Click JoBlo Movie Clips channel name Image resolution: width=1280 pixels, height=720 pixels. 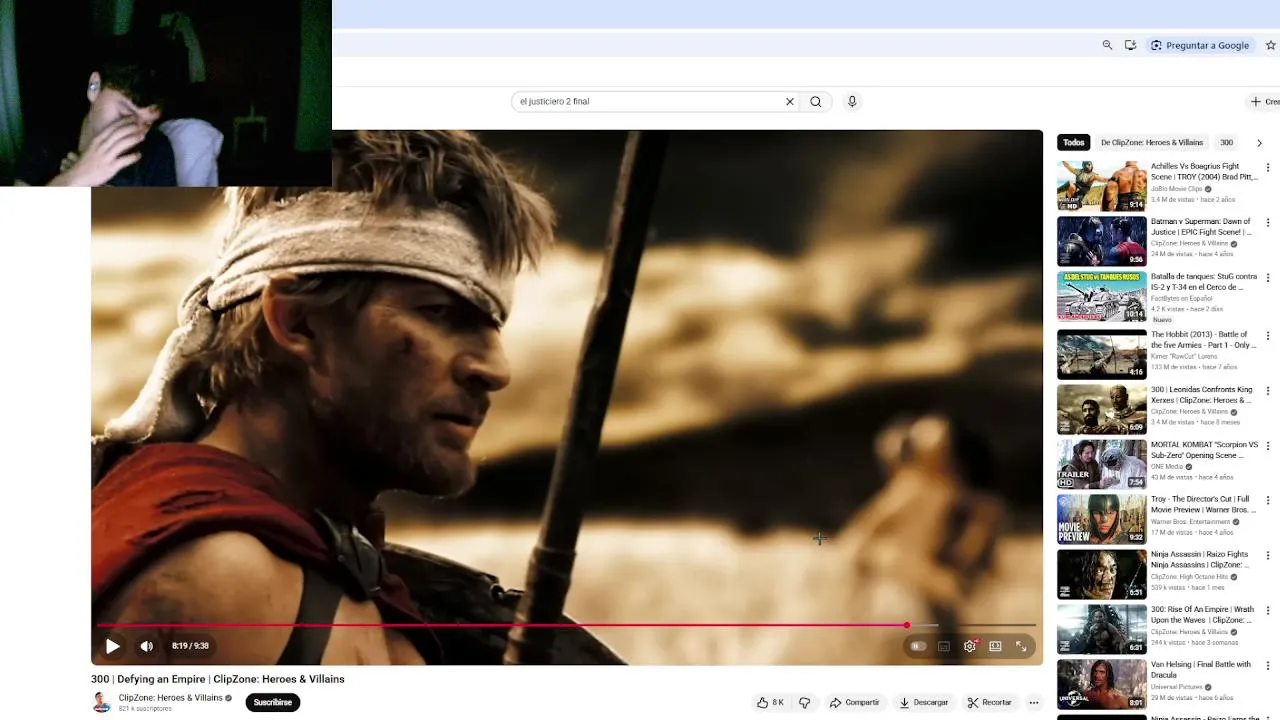click(1176, 189)
